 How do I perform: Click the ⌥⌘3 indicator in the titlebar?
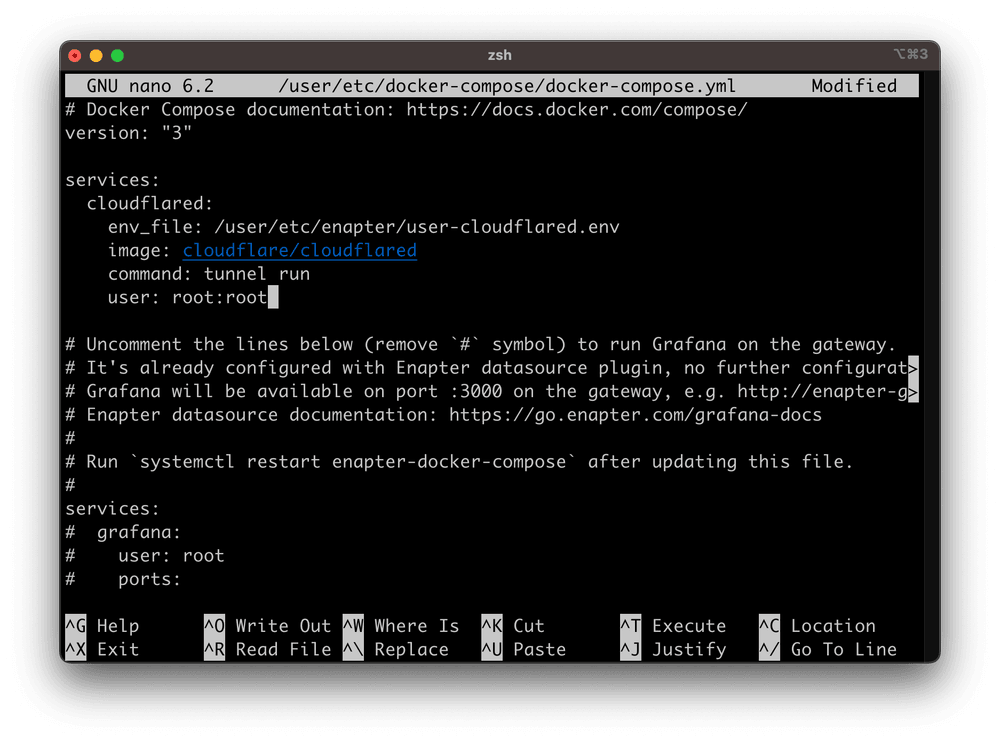click(911, 55)
